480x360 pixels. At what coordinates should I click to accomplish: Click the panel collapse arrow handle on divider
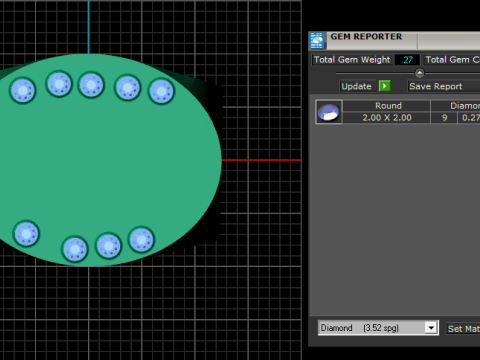(x=419, y=73)
